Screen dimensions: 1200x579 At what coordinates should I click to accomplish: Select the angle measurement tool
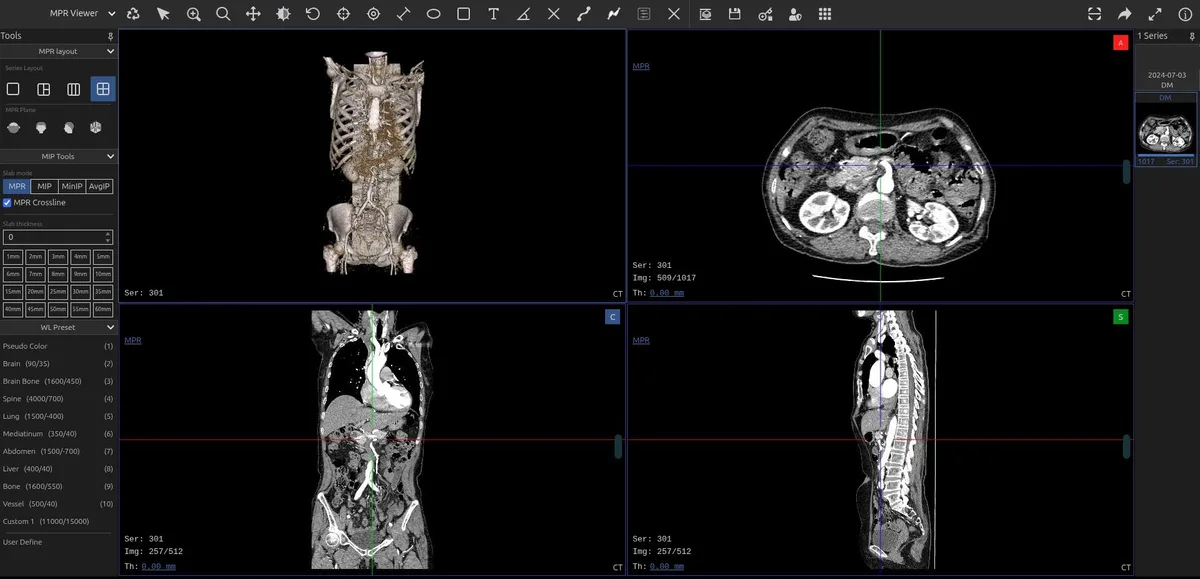pyautogui.click(x=523, y=14)
